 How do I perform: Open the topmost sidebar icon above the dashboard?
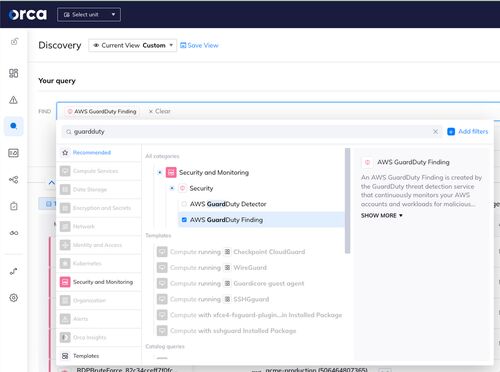coord(14,42)
